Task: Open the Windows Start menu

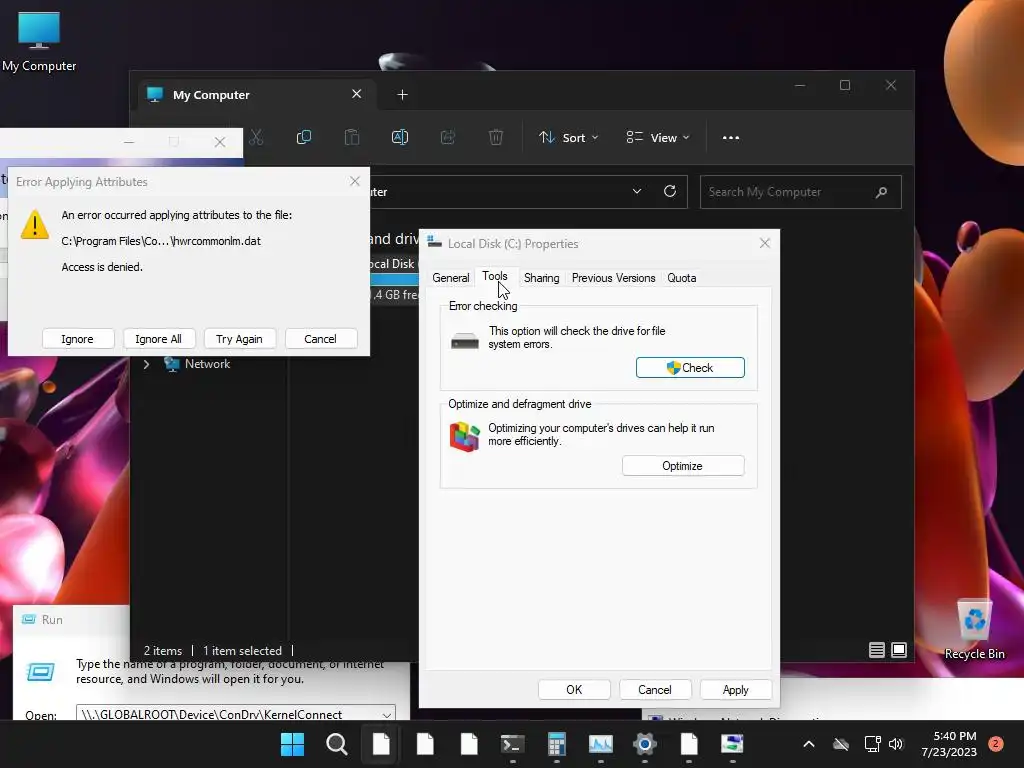Action: click(292, 744)
